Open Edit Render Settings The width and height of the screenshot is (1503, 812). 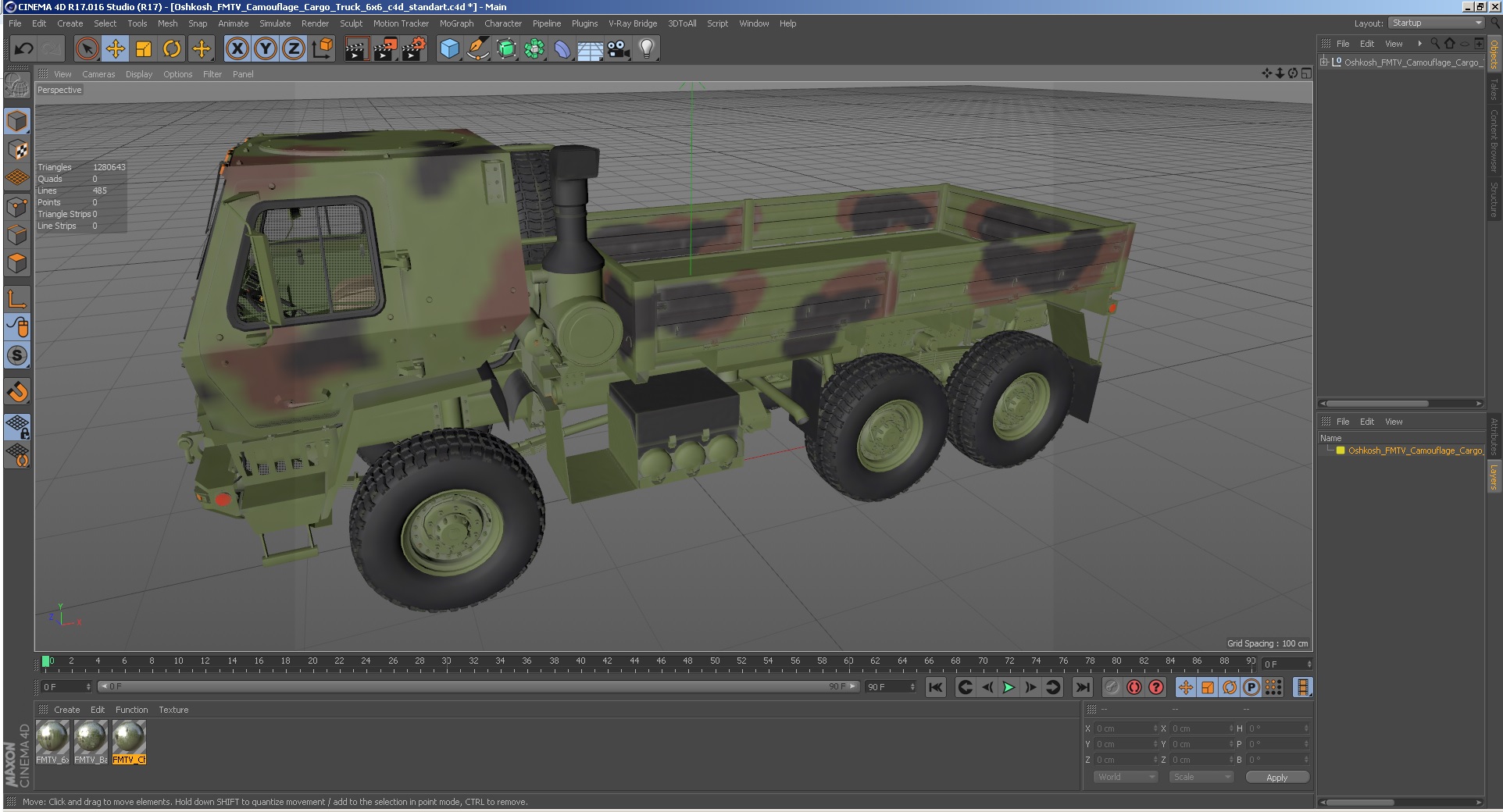(x=414, y=49)
